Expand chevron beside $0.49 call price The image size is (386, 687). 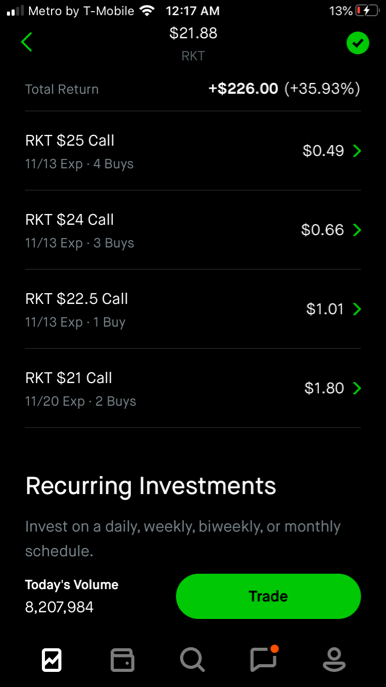(x=357, y=151)
